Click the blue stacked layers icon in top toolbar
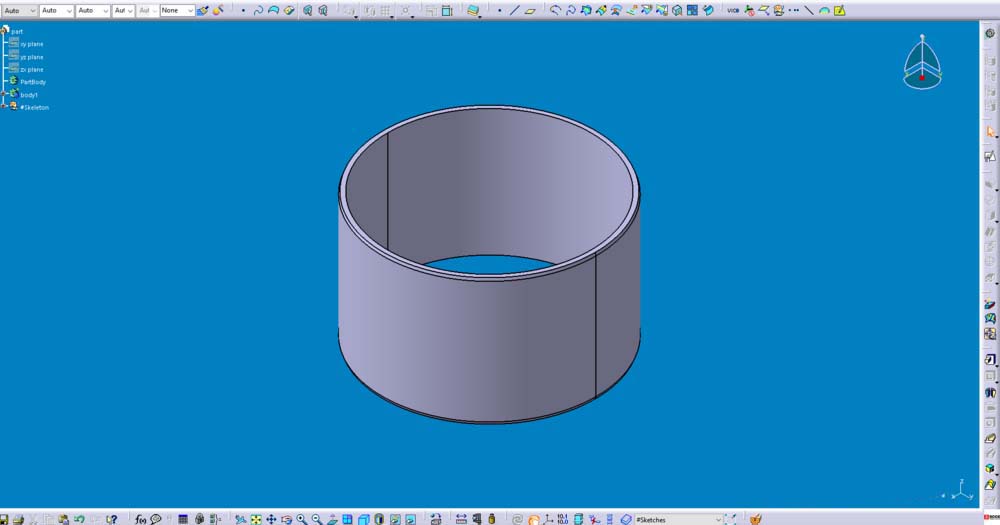 [473, 10]
